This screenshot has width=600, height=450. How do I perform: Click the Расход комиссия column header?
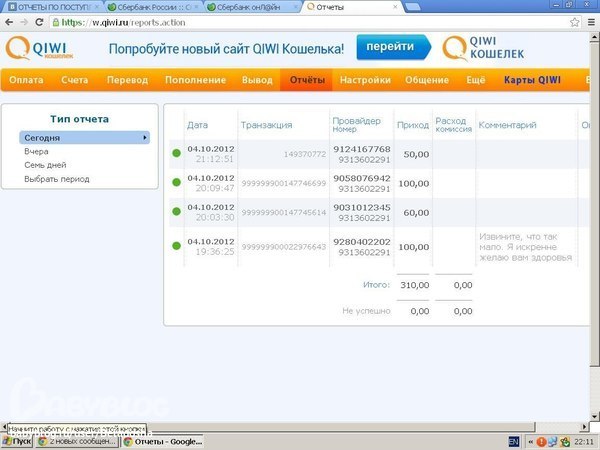click(453, 124)
